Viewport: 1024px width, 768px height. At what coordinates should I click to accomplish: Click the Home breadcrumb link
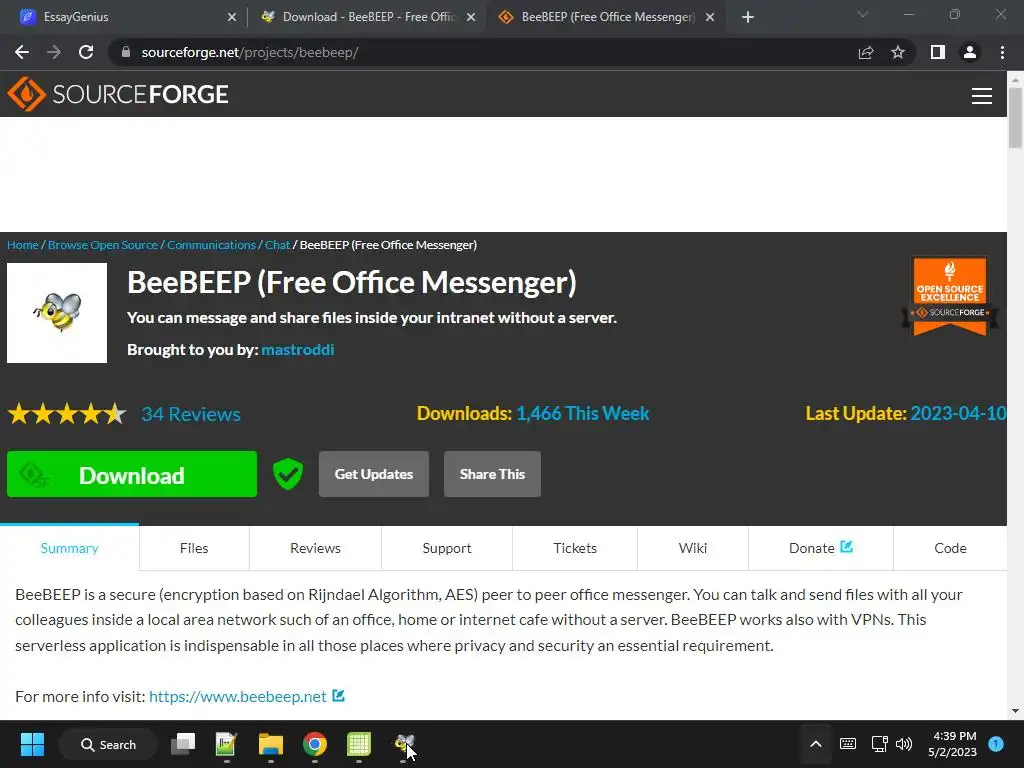point(23,245)
